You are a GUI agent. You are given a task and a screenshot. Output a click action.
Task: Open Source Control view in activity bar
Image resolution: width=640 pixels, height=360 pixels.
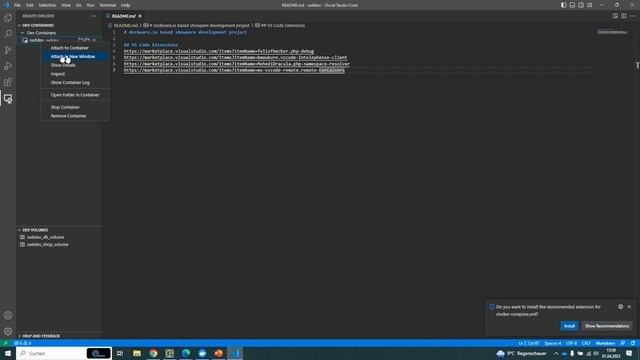tap(8, 50)
